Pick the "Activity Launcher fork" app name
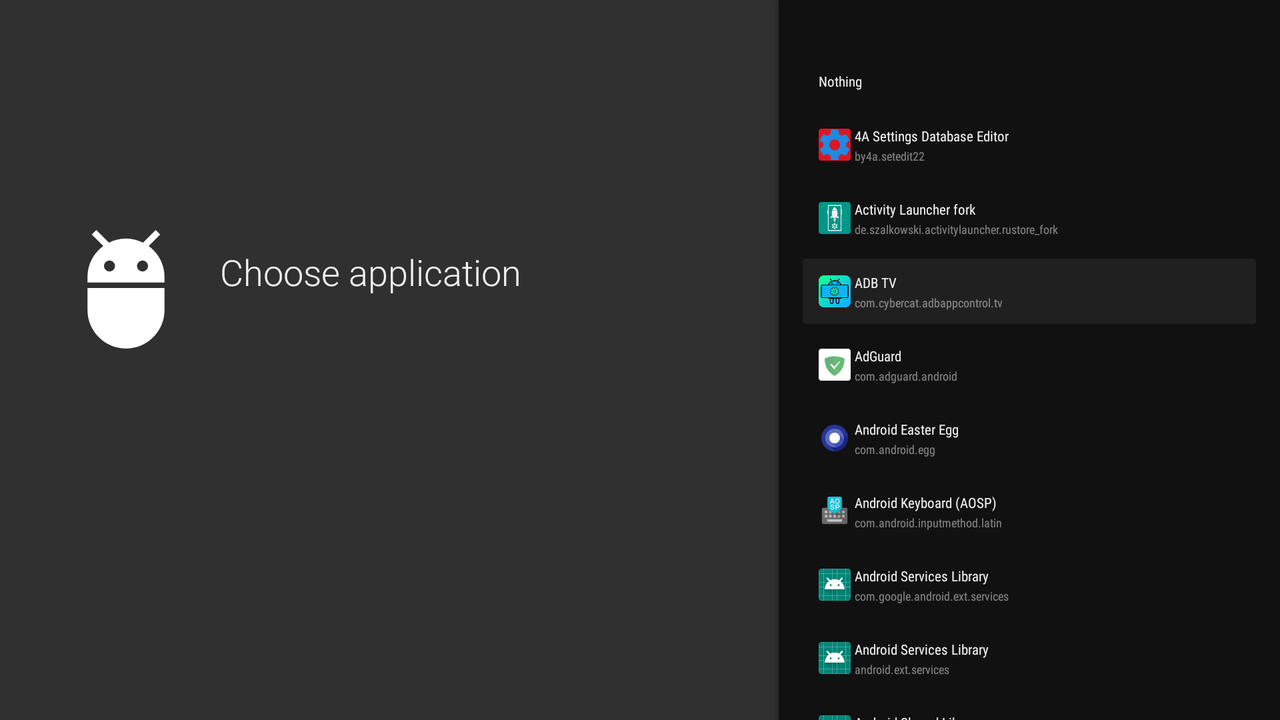 915,210
